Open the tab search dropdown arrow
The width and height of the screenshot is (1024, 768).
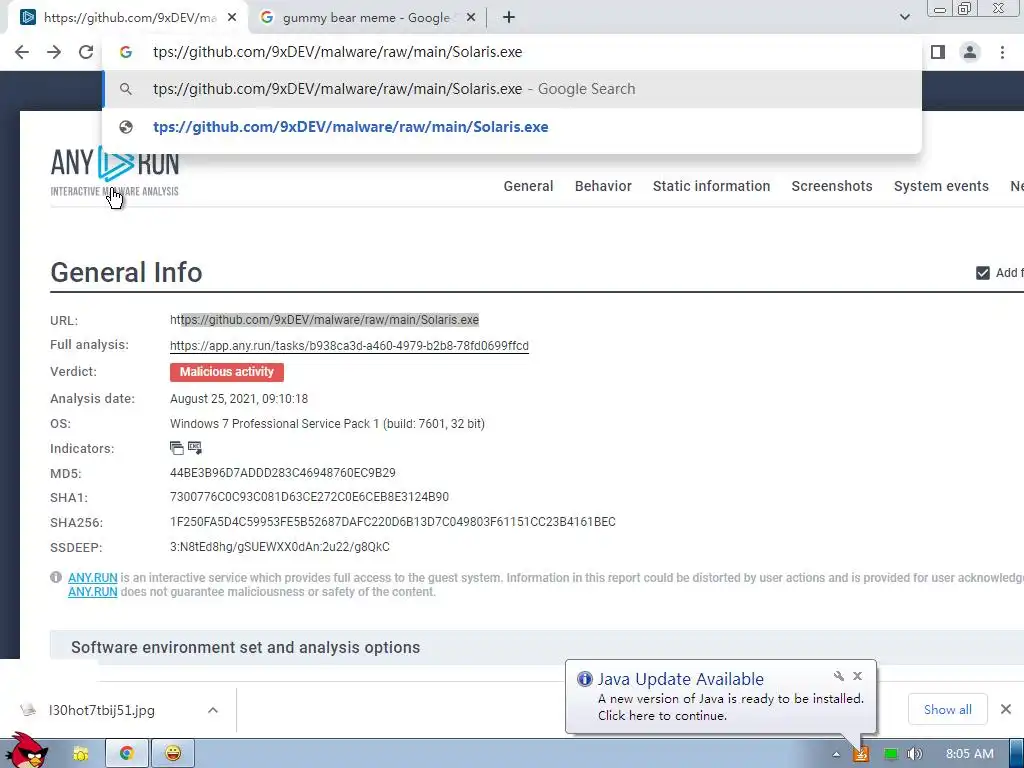[x=904, y=17]
